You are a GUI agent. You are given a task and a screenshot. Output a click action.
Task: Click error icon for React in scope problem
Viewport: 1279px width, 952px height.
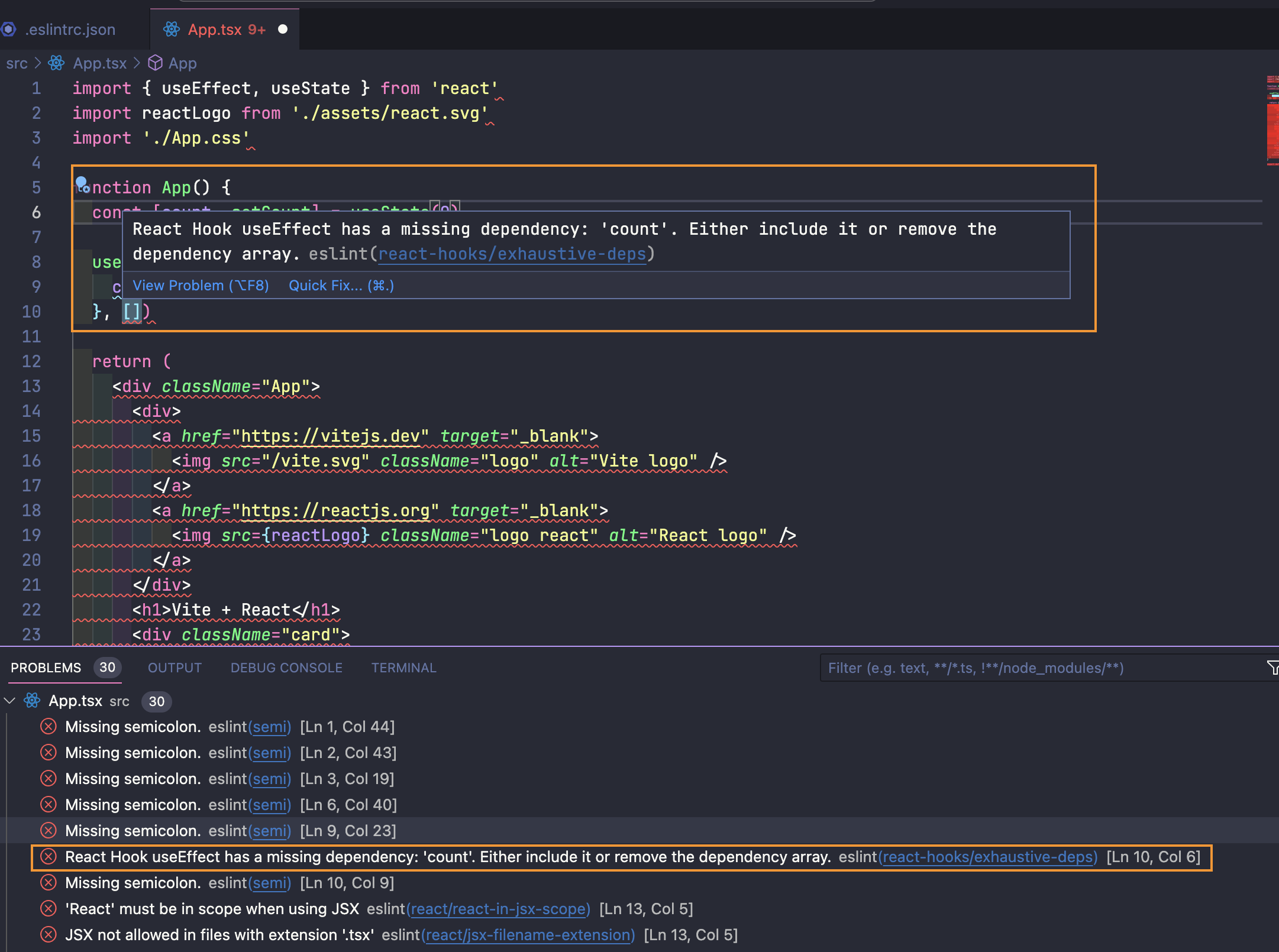pyautogui.click(x=49, y=908)
